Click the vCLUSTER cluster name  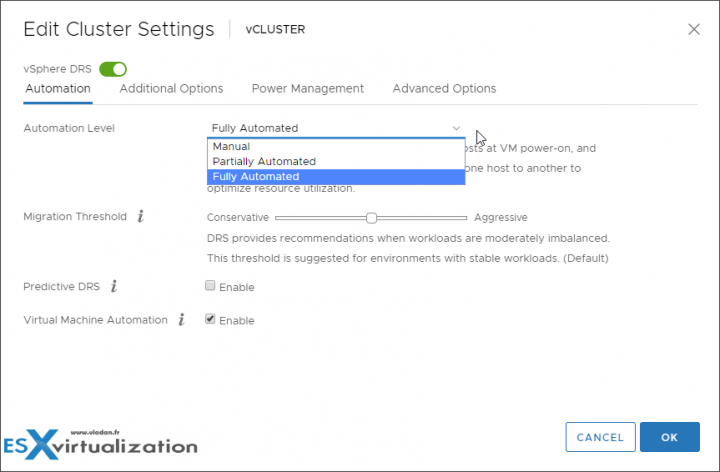[275, 29]
